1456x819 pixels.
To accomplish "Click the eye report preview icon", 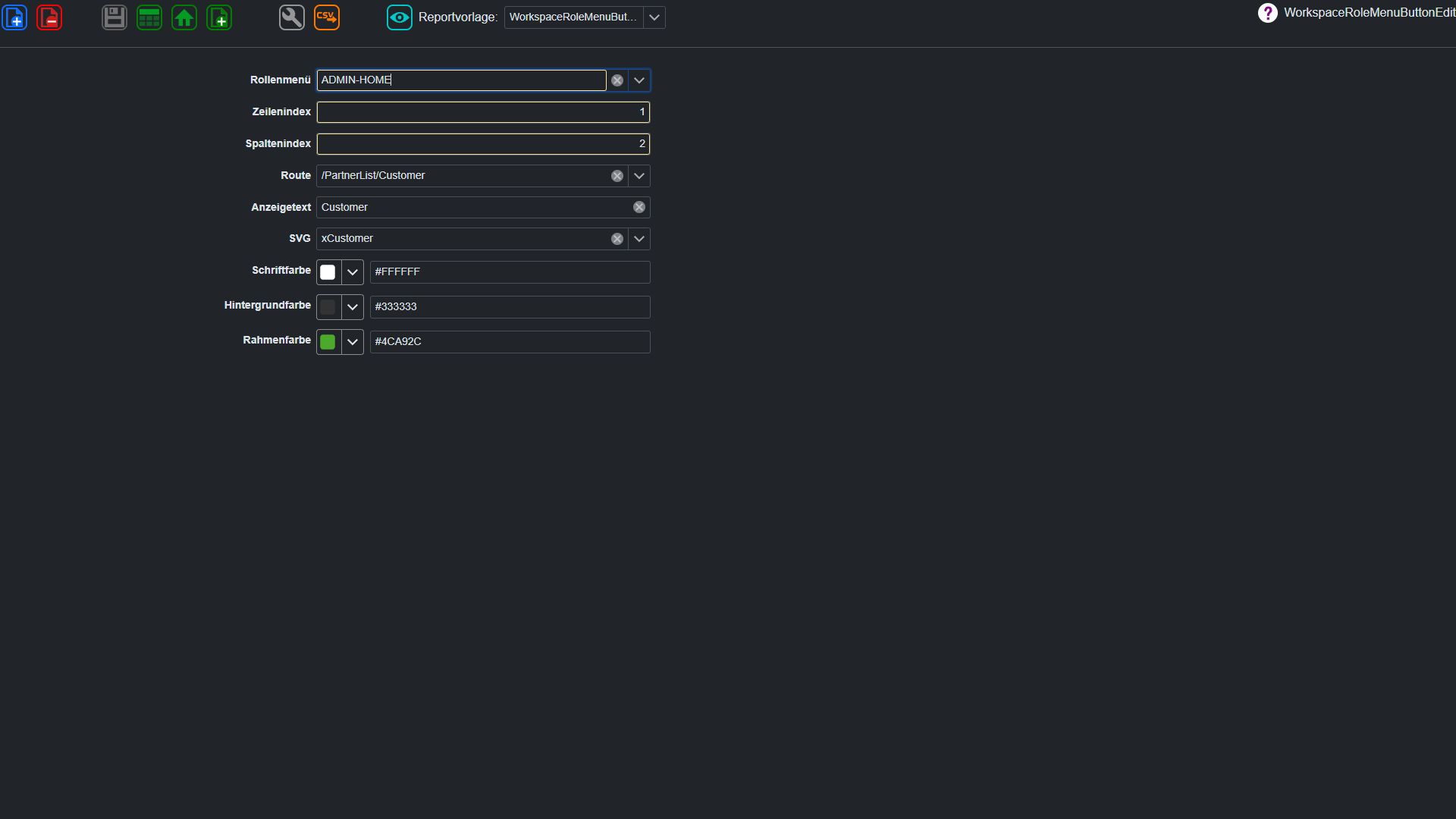I will (x=400, y=17).
